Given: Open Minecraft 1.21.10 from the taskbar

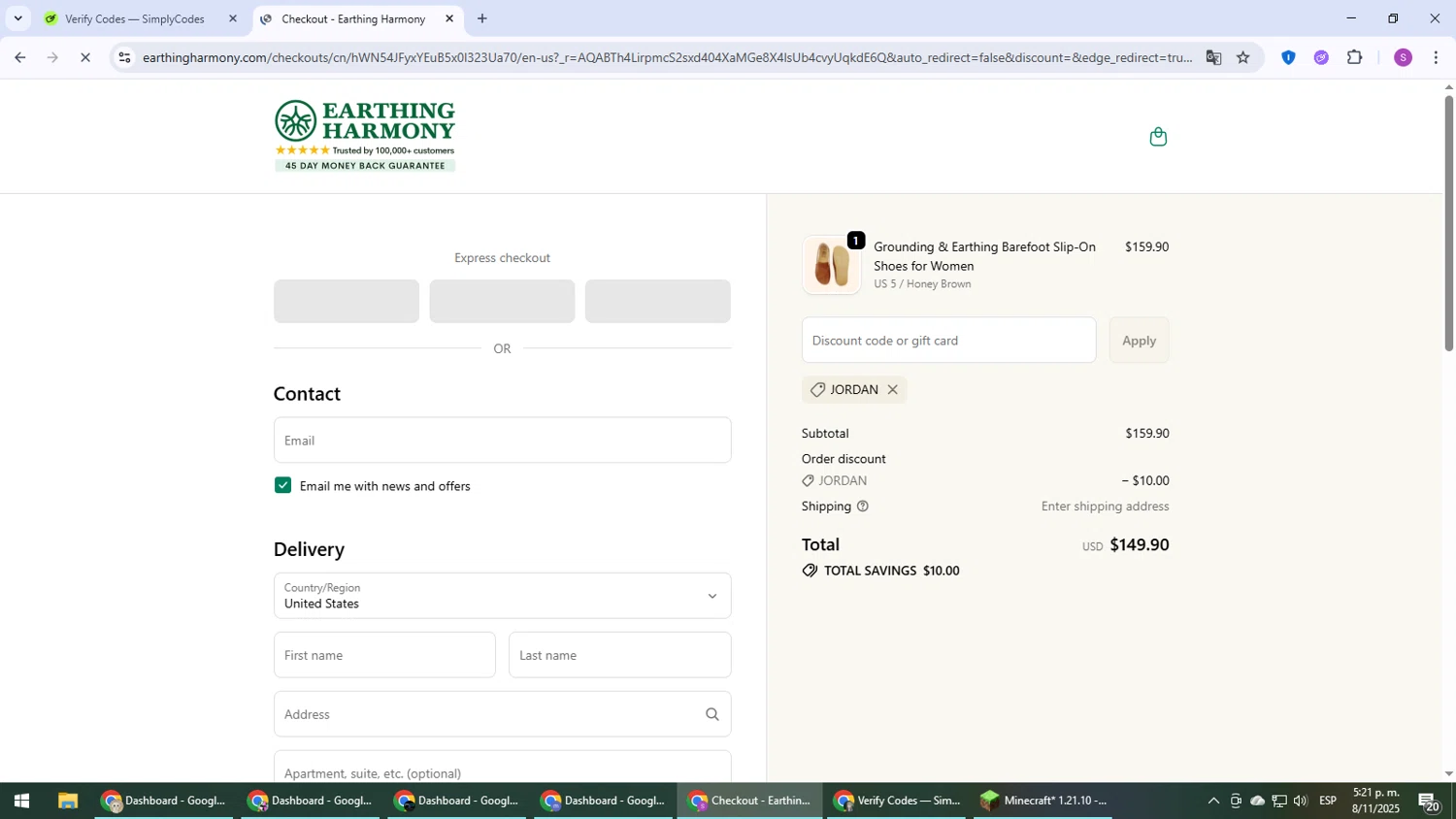Looking at the screenshot, I should click(1044, 801).
